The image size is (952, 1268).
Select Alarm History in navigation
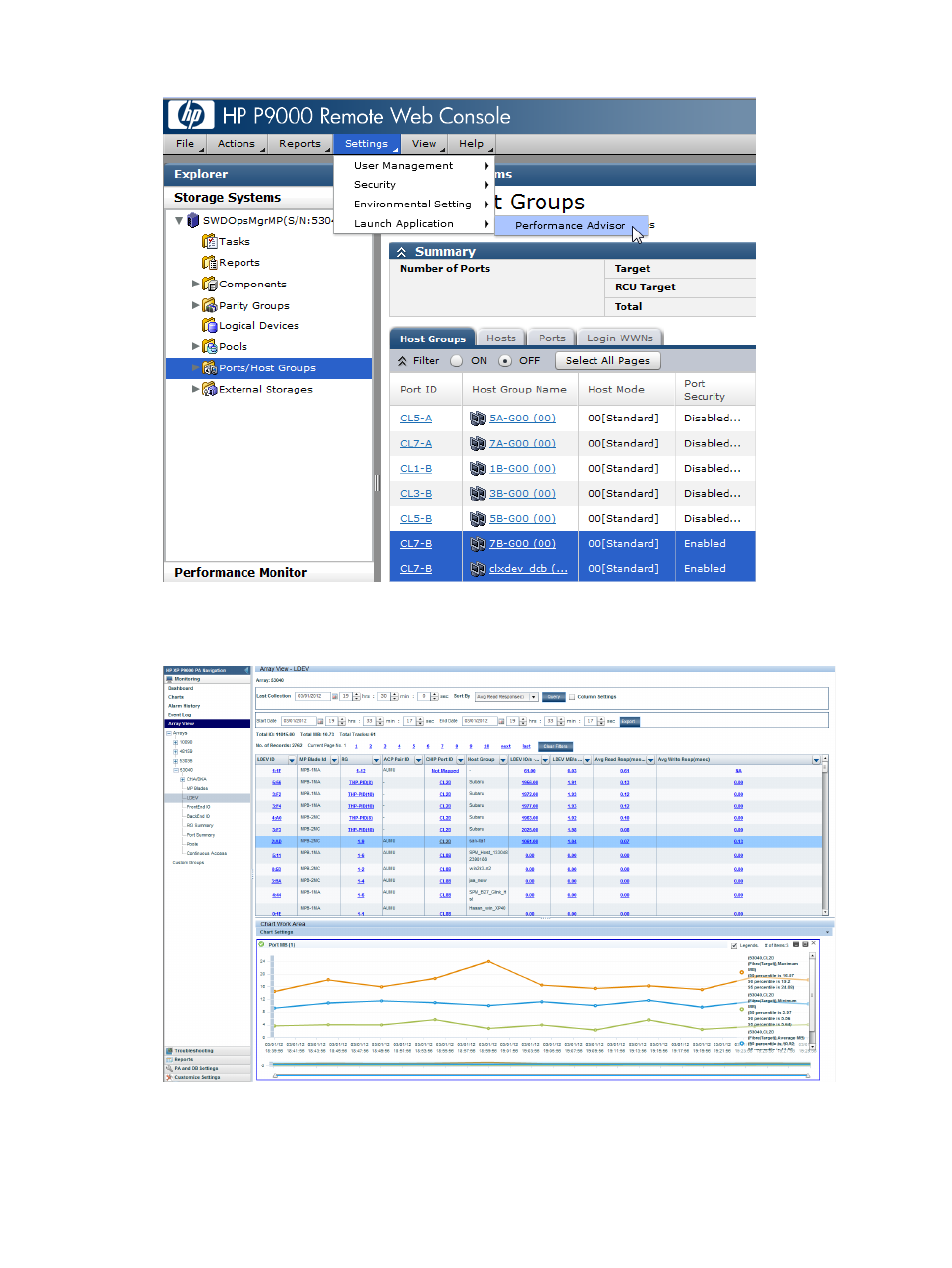[184, 706]
